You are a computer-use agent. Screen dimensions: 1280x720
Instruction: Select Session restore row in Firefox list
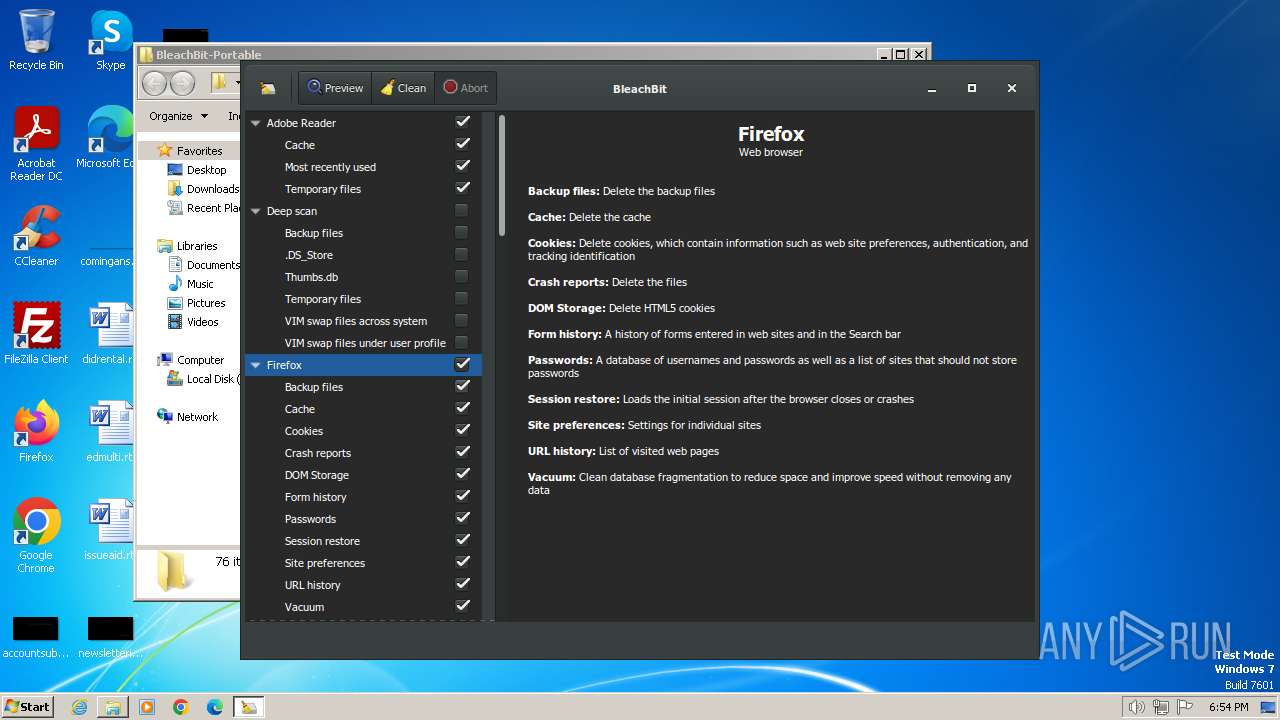point(363,541)
